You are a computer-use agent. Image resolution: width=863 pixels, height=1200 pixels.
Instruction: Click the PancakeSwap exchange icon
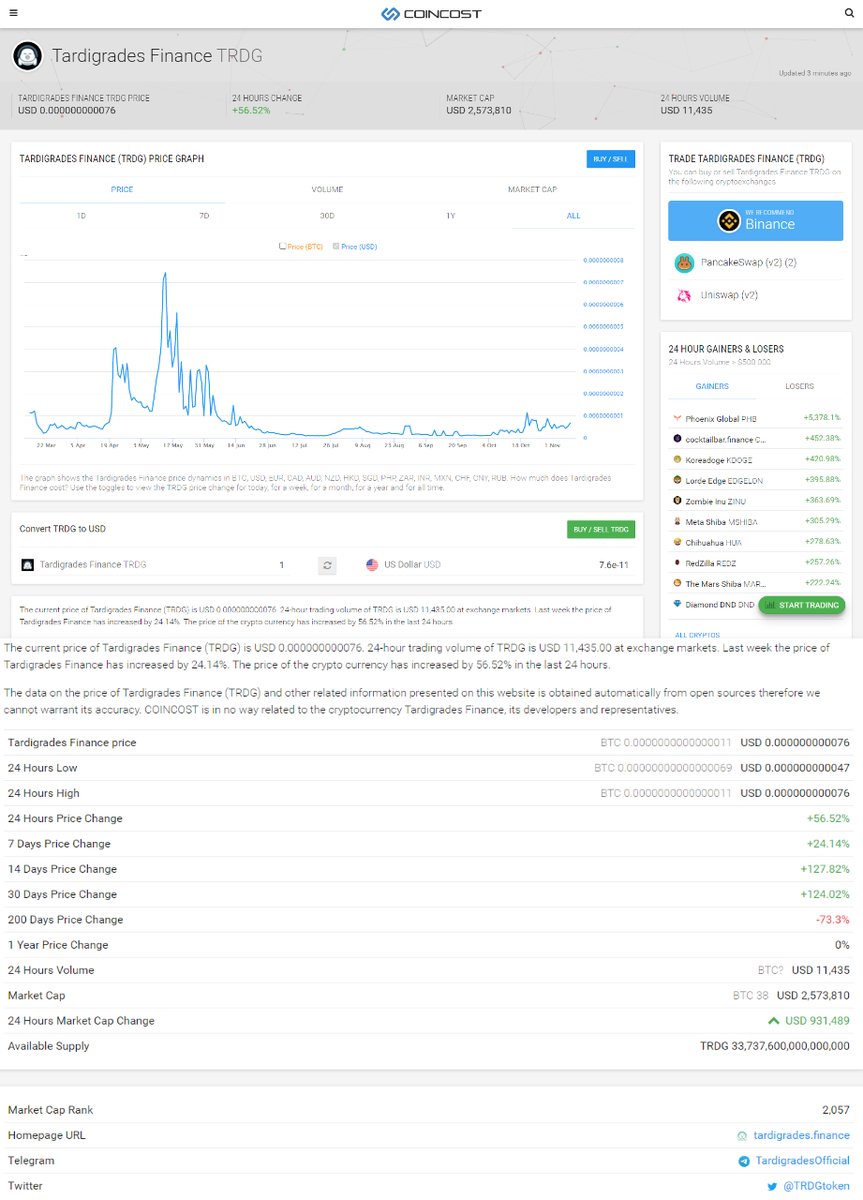(x=684, y=263)
